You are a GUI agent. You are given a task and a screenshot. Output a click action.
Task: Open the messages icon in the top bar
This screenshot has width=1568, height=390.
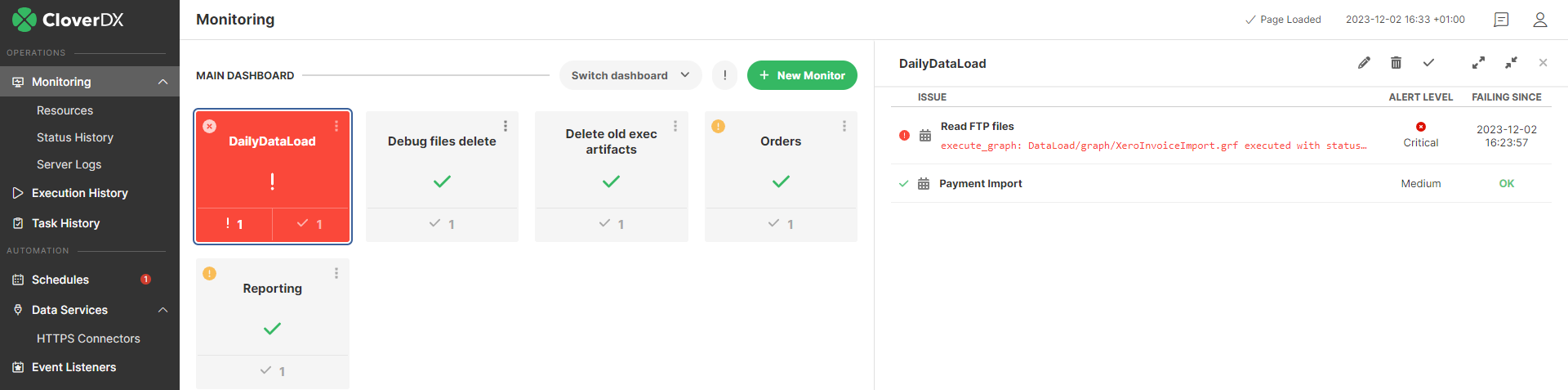[x=1501, y=20]
